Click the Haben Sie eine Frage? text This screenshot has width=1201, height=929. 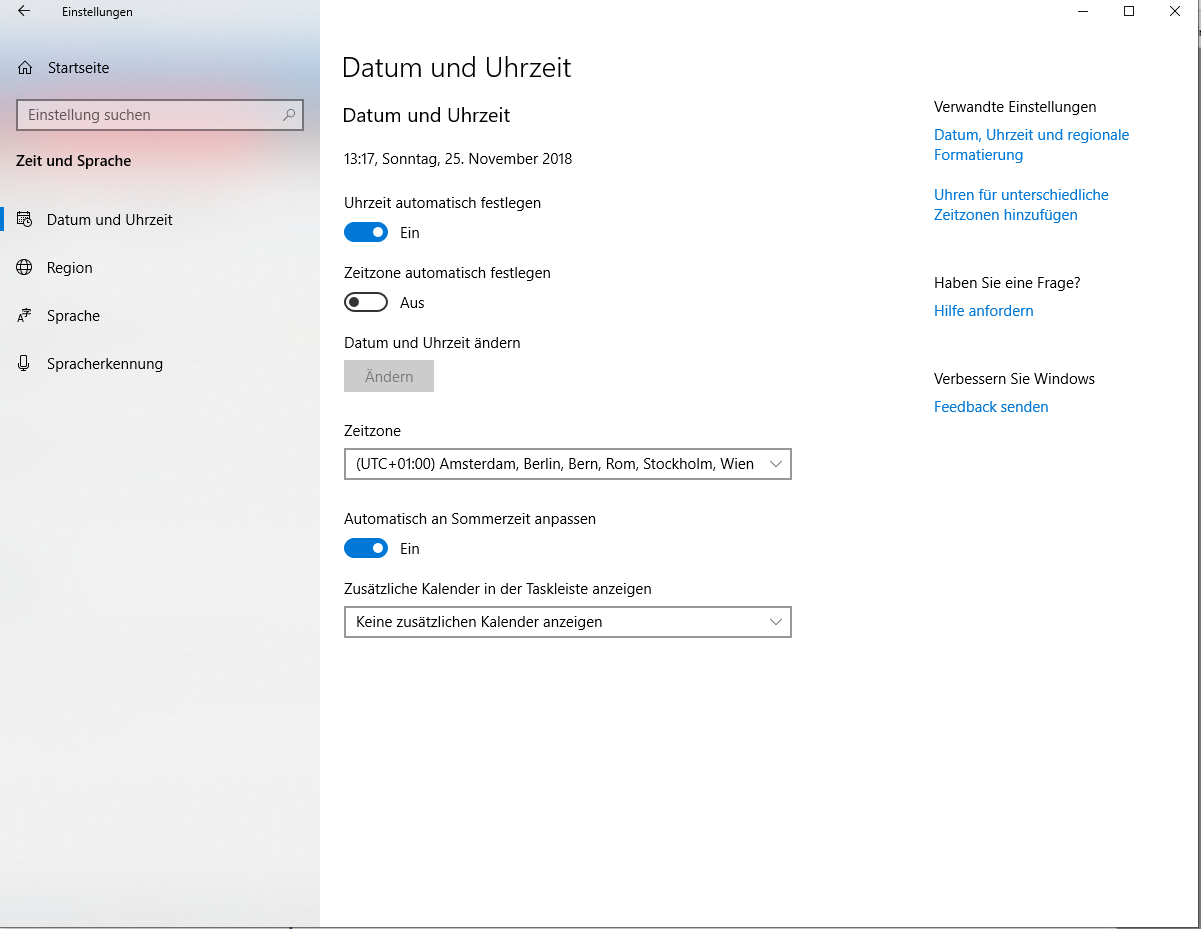pos(1007,283)
